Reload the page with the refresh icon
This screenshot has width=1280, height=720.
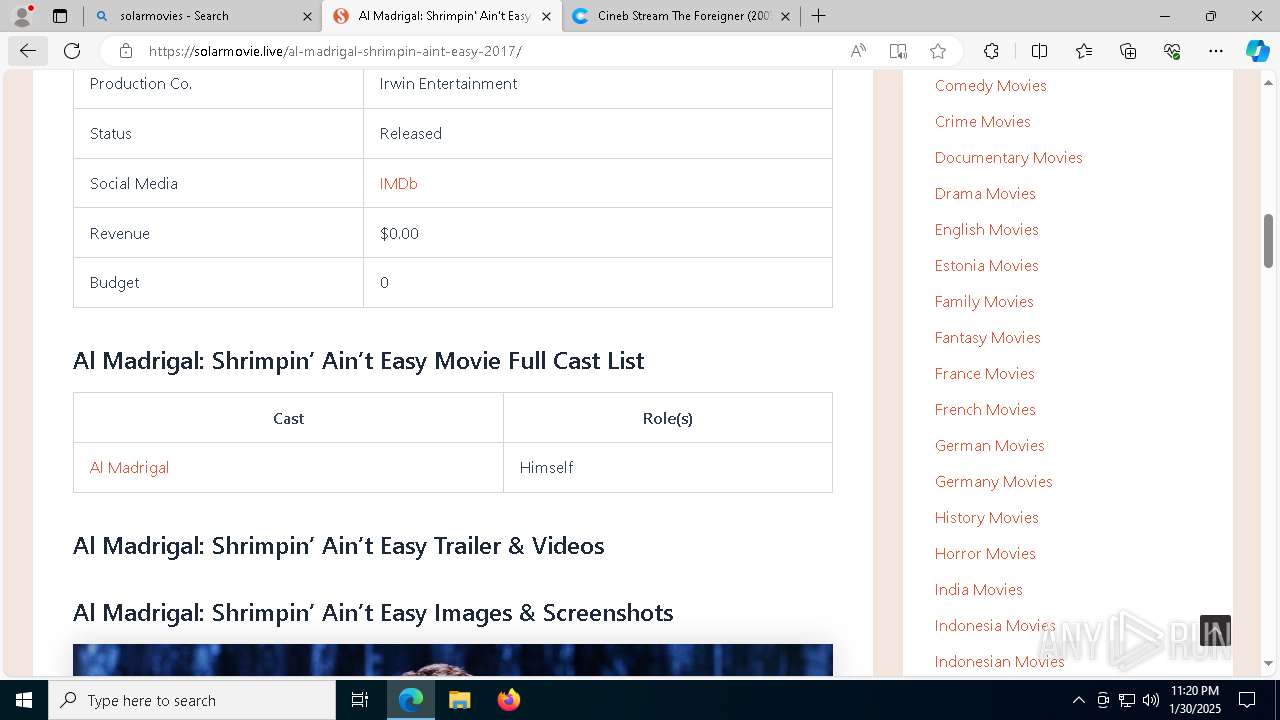tap(72, 51)
